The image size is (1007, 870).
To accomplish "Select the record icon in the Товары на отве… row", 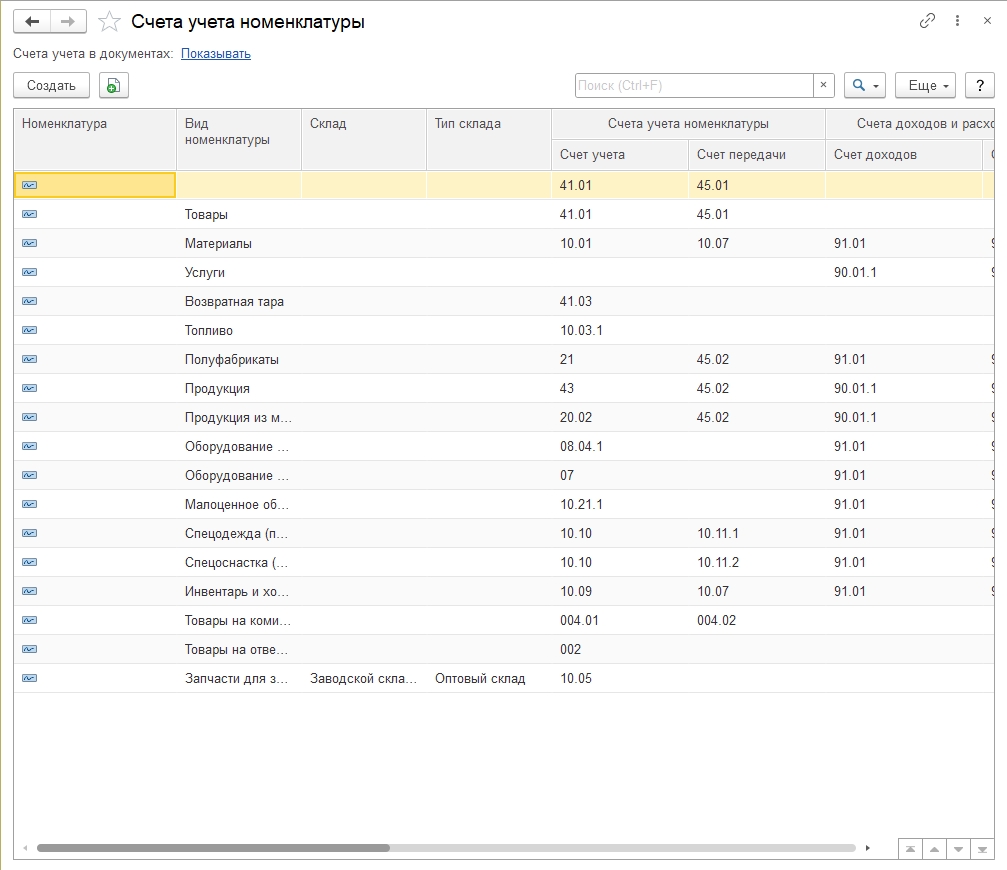I will coord(30,649).
